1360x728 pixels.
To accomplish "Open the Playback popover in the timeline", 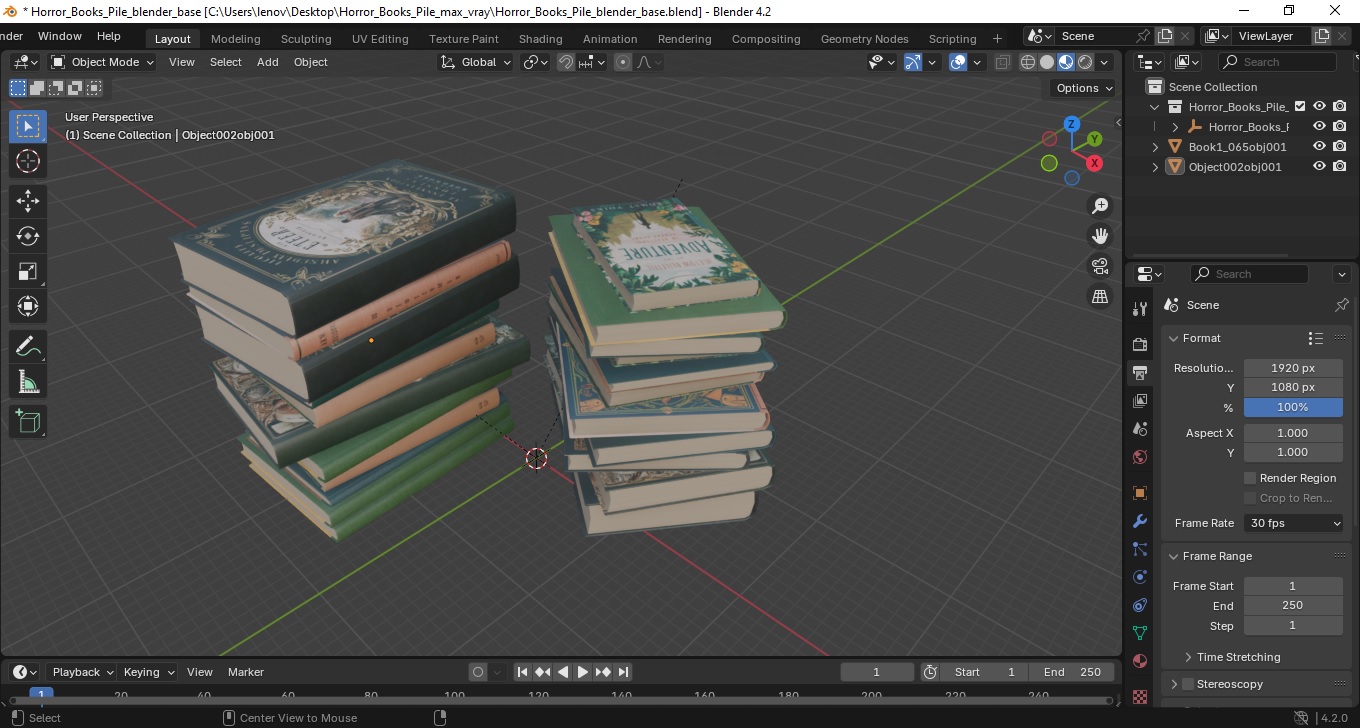I will (x=82, y=672).
